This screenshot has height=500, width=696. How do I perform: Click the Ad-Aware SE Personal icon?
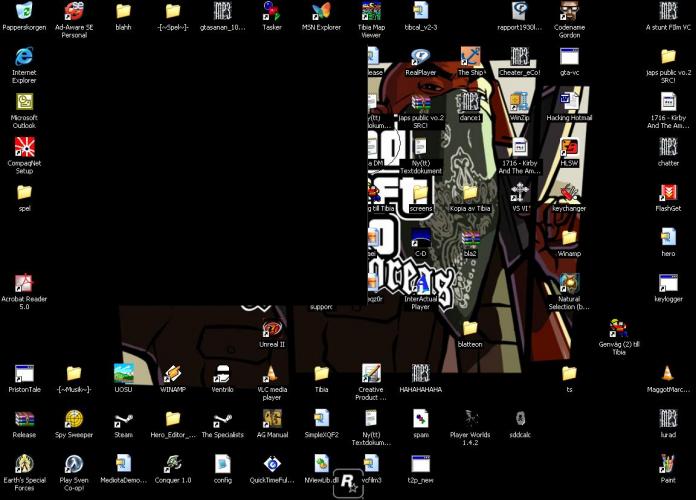click(x=73, y=11)
